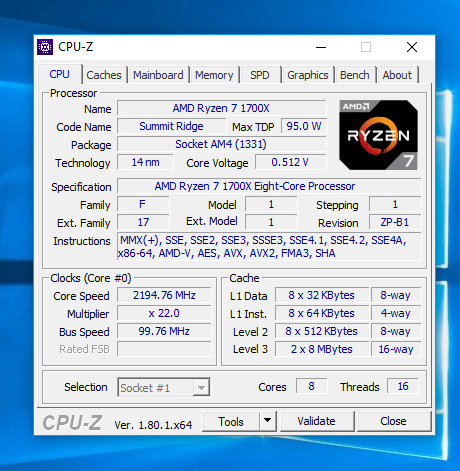The height and width of the screenshot is (471, 460).
Task: Open the Mainboard tab
Action: pos(158,75)
